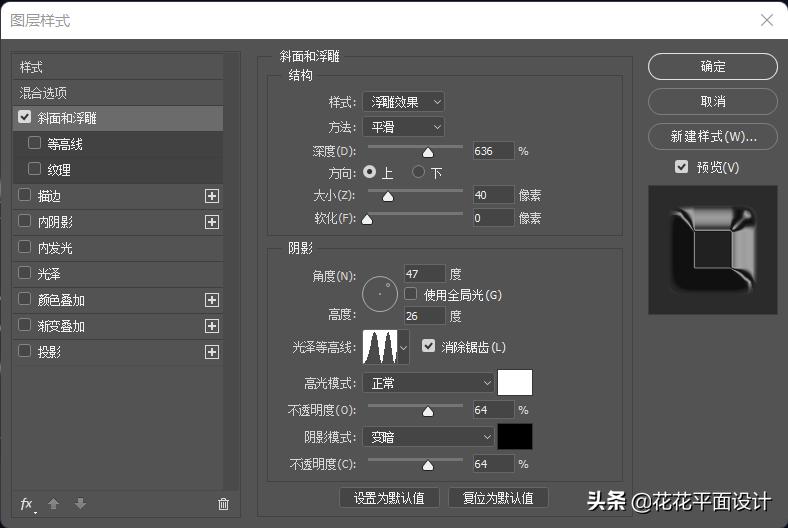Image resolution: width=788 pixels, height=528 pixels.
Task: Move effect up with arrow icon
Action: (x=53, y=503)
